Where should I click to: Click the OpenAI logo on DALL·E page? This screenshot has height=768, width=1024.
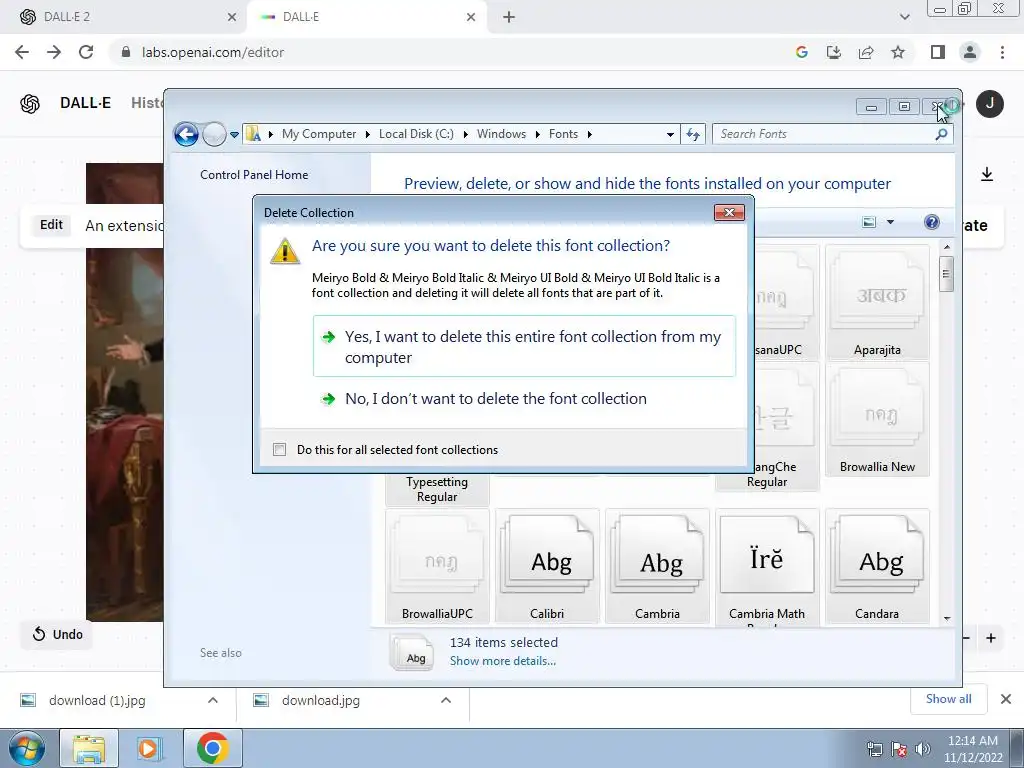30,104
